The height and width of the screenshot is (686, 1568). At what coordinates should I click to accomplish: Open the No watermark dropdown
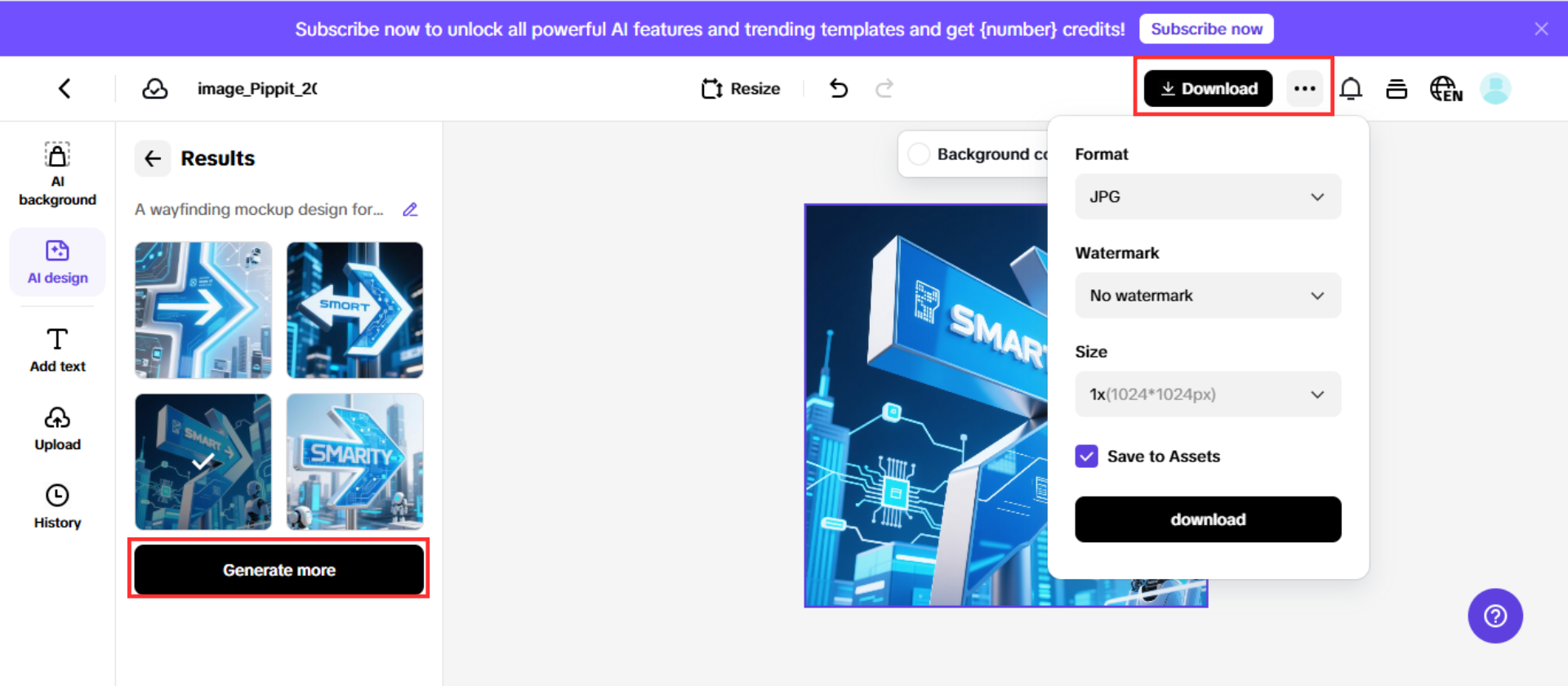[x=1208, y=296]
